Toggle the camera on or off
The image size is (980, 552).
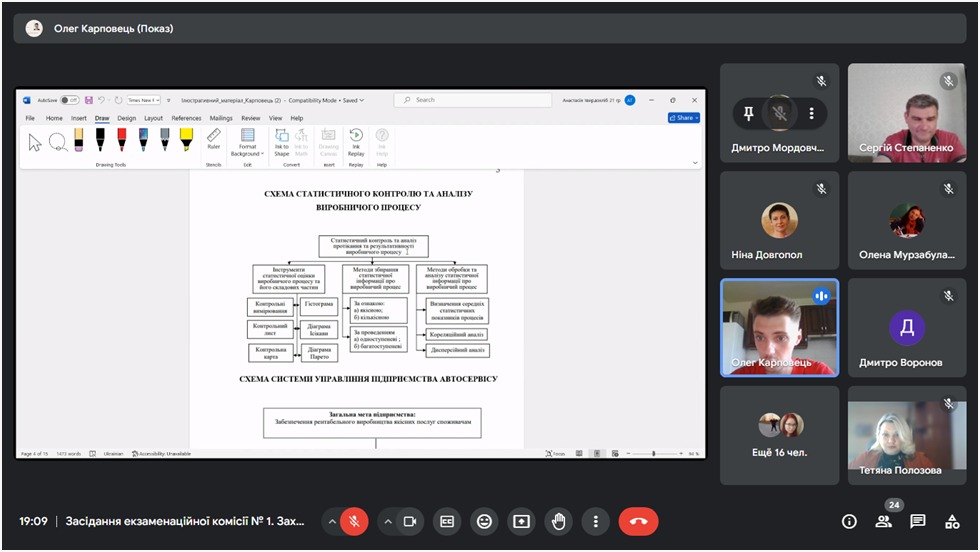click(409, 521)
